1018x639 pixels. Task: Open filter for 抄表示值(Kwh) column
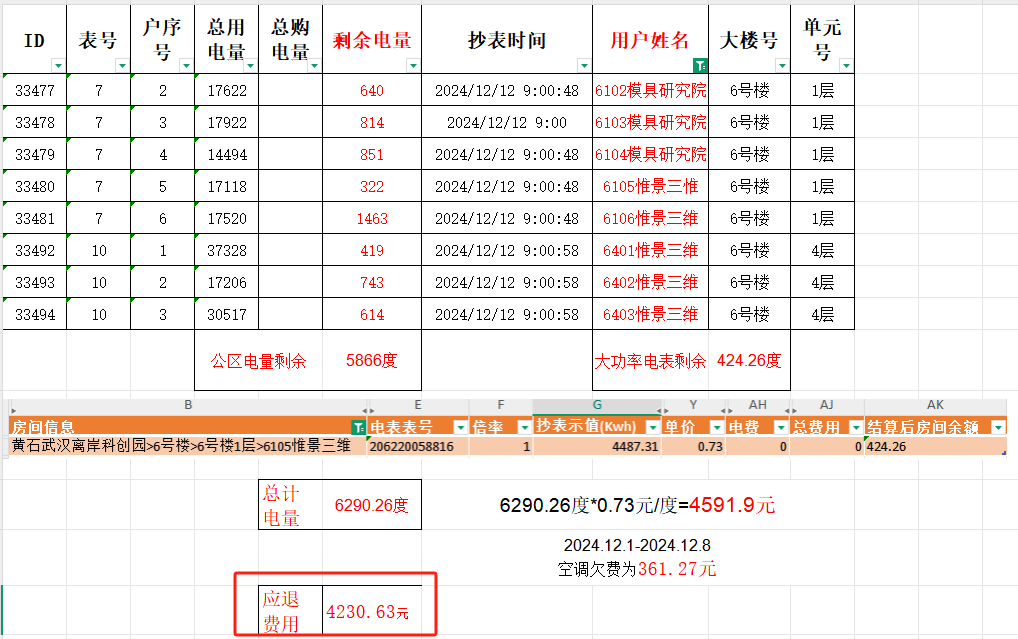coord(652,427)
